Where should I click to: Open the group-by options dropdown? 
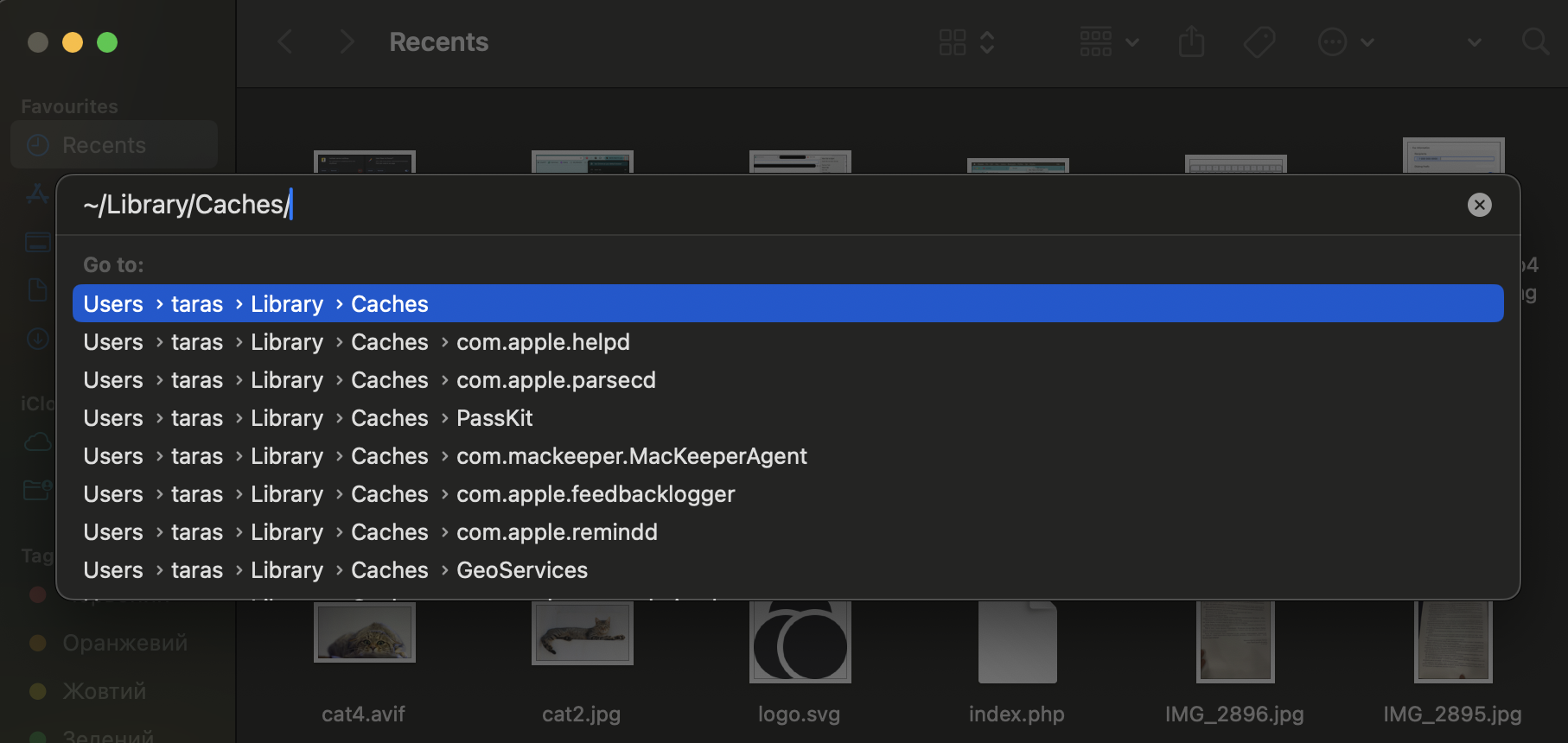tap(1109, 41)
